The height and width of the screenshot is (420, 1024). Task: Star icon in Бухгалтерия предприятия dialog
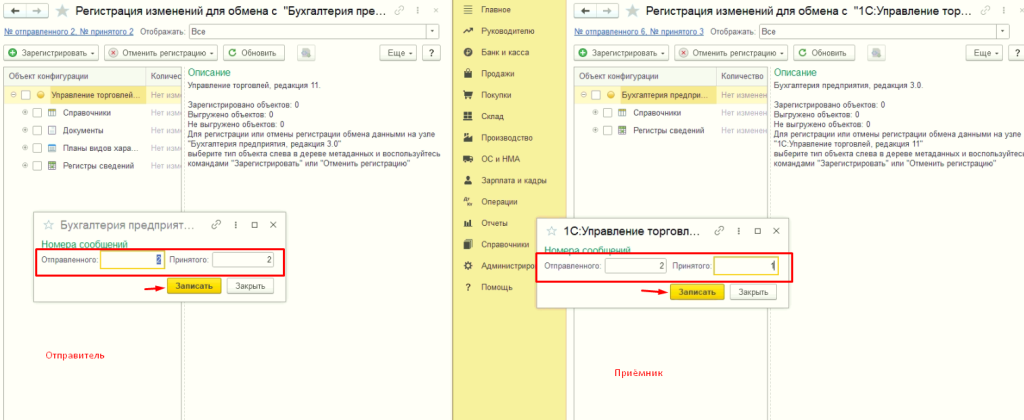click(48, 224)
